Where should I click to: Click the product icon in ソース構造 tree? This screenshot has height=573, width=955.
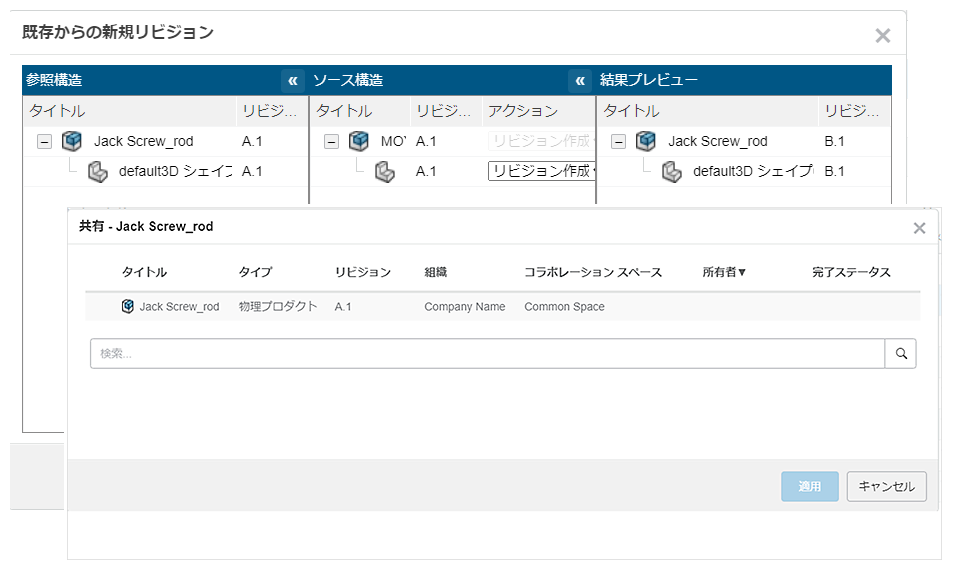click(x=359, y=141)
